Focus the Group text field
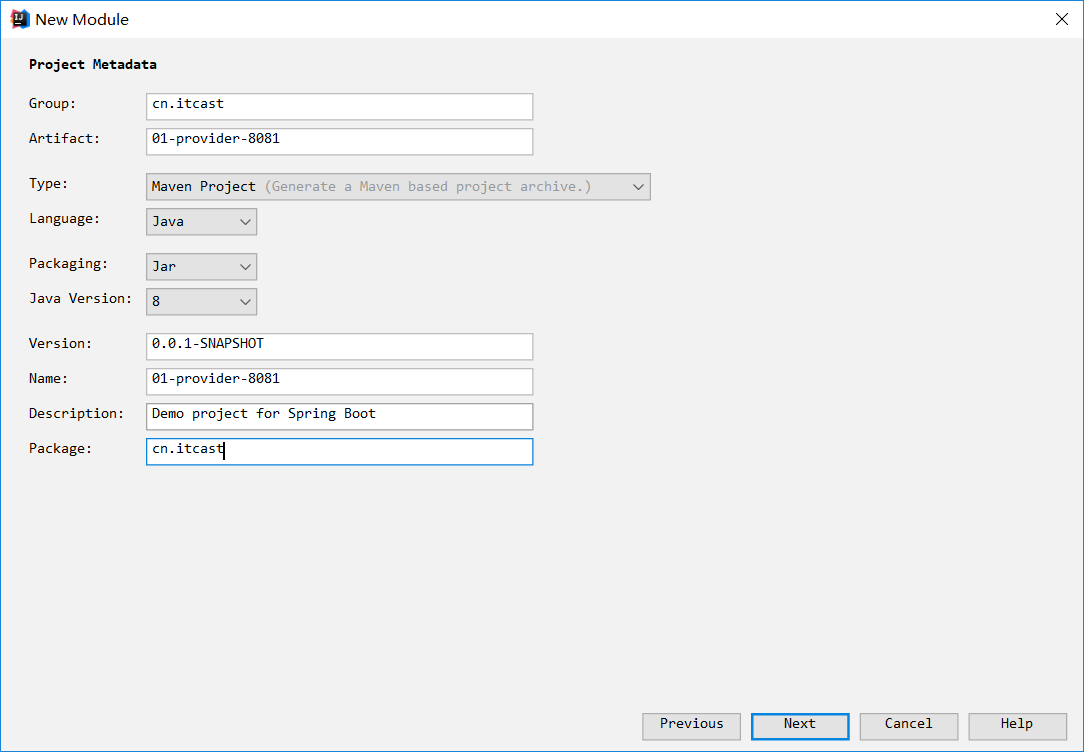1084x752 pixels. [x=339, y=106]
